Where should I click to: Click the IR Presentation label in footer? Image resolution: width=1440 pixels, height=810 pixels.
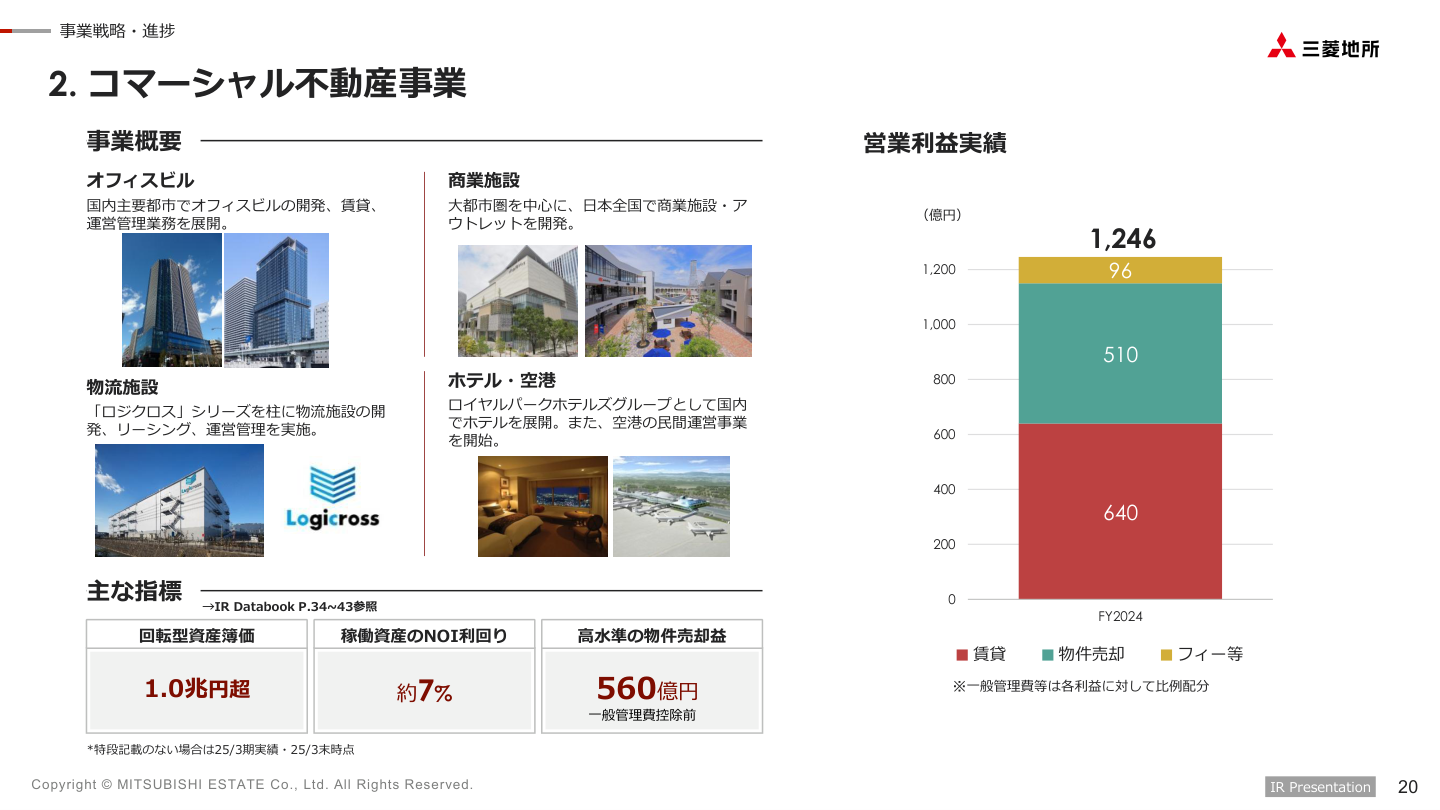click(1320, 787)
